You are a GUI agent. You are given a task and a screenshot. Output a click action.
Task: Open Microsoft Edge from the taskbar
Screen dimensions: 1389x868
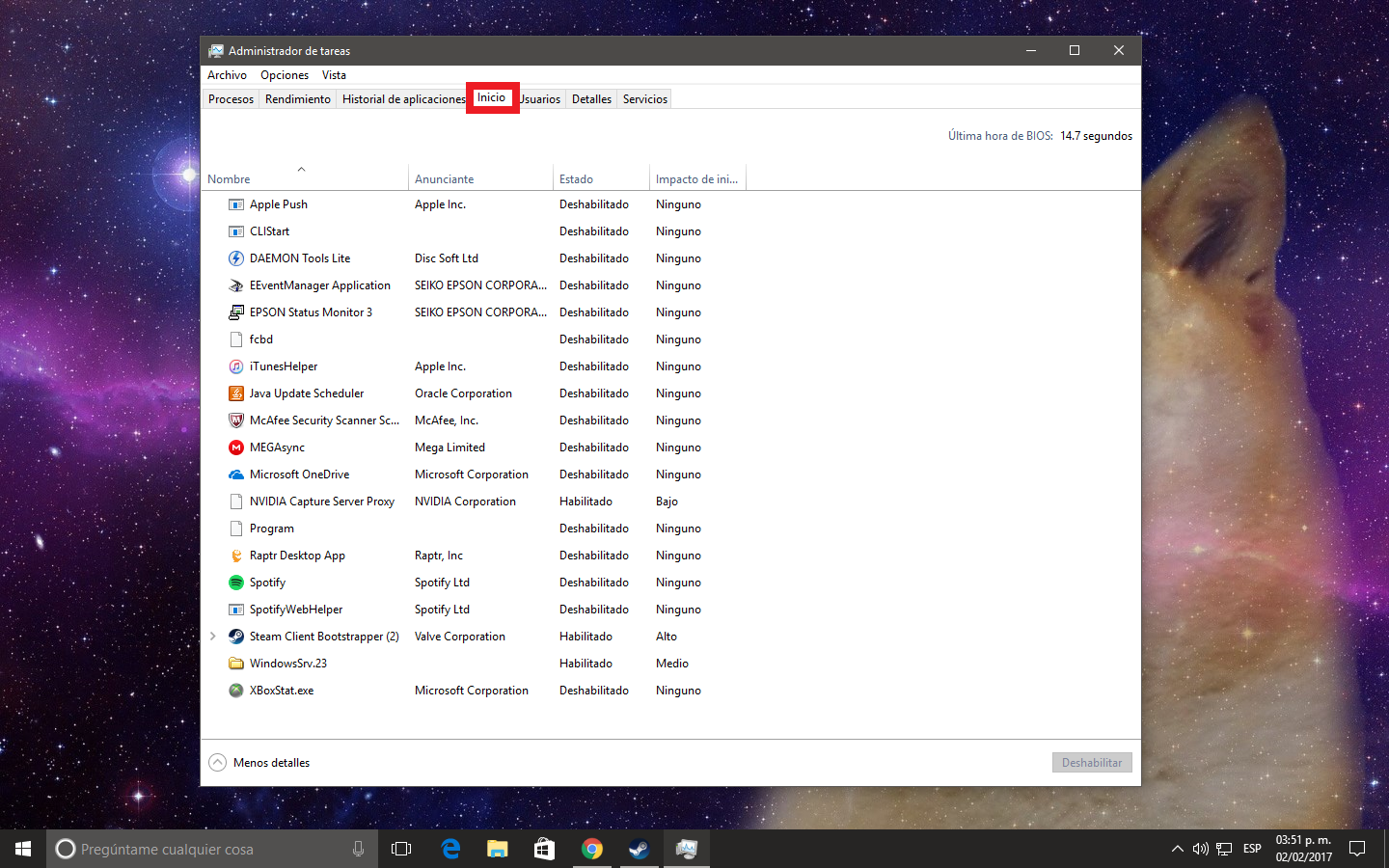[450, 849]
